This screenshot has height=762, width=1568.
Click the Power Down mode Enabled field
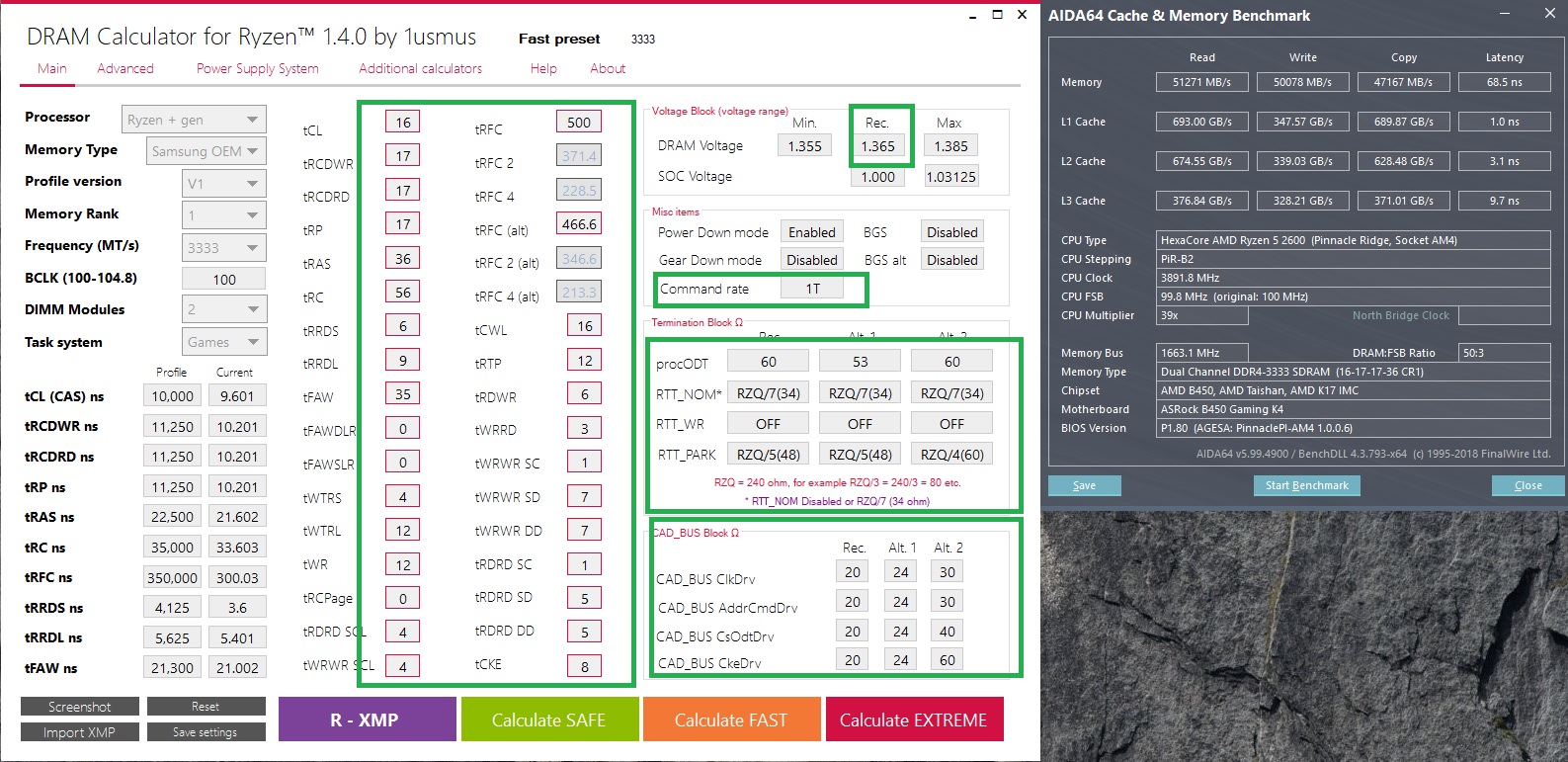[x=812, y=232]
